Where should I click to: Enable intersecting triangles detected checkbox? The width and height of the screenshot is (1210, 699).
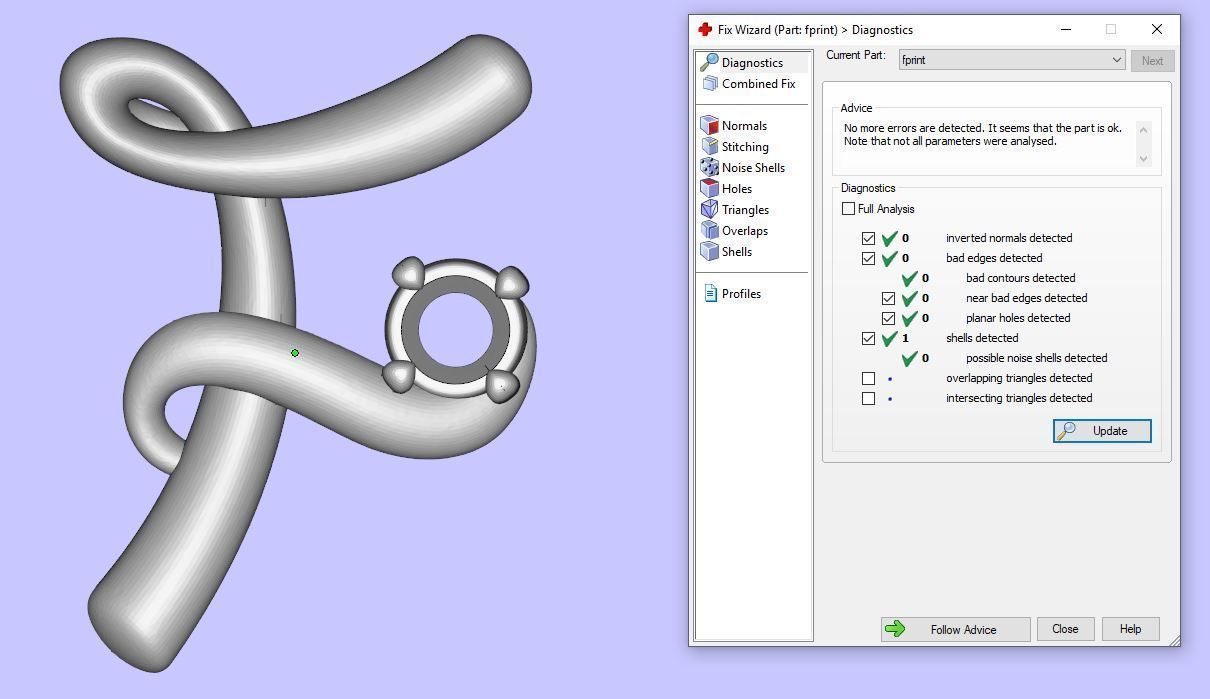pyautogui.click(x=868, y=398)
